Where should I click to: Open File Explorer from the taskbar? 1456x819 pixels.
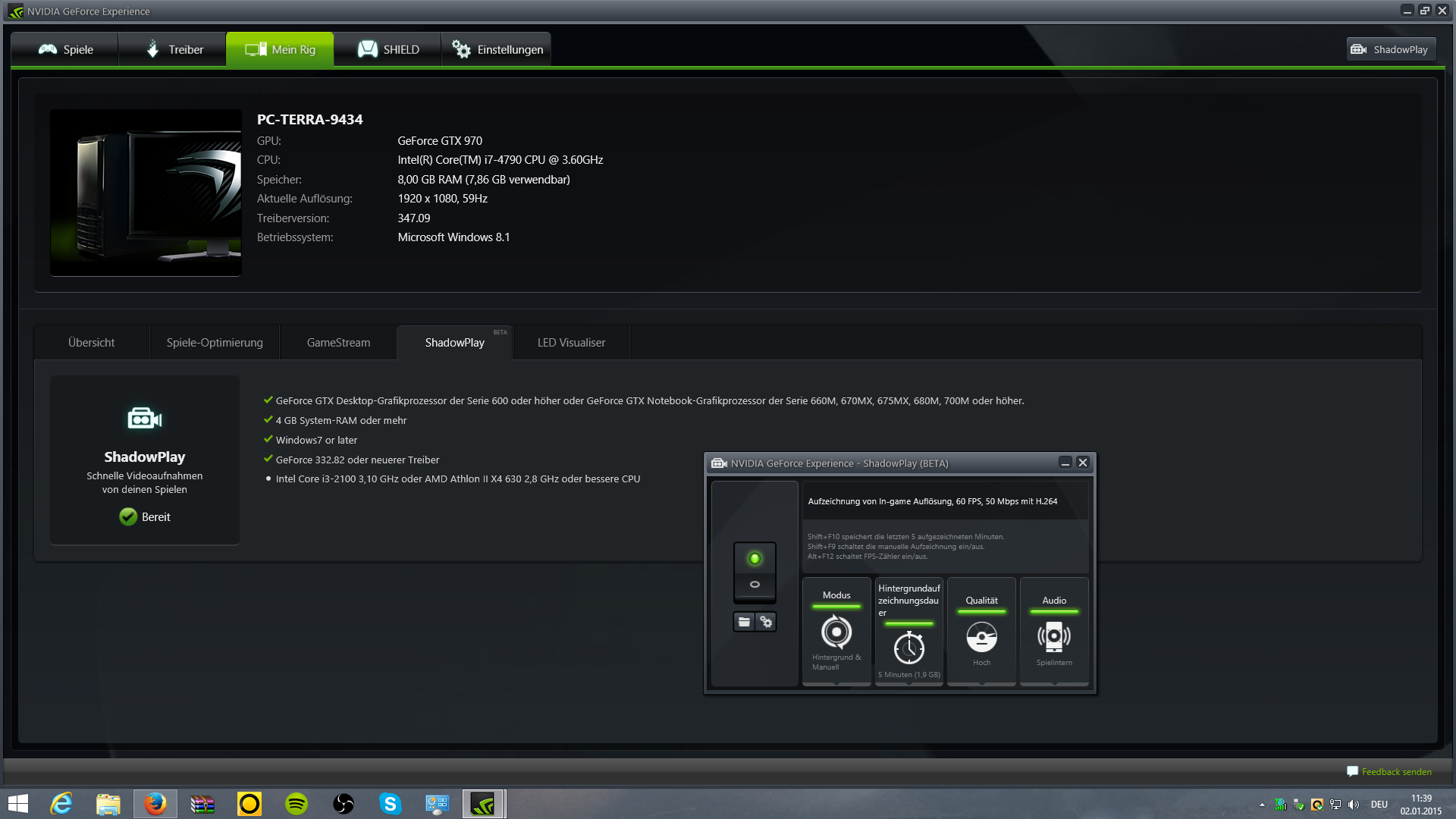tap(108, 804)
